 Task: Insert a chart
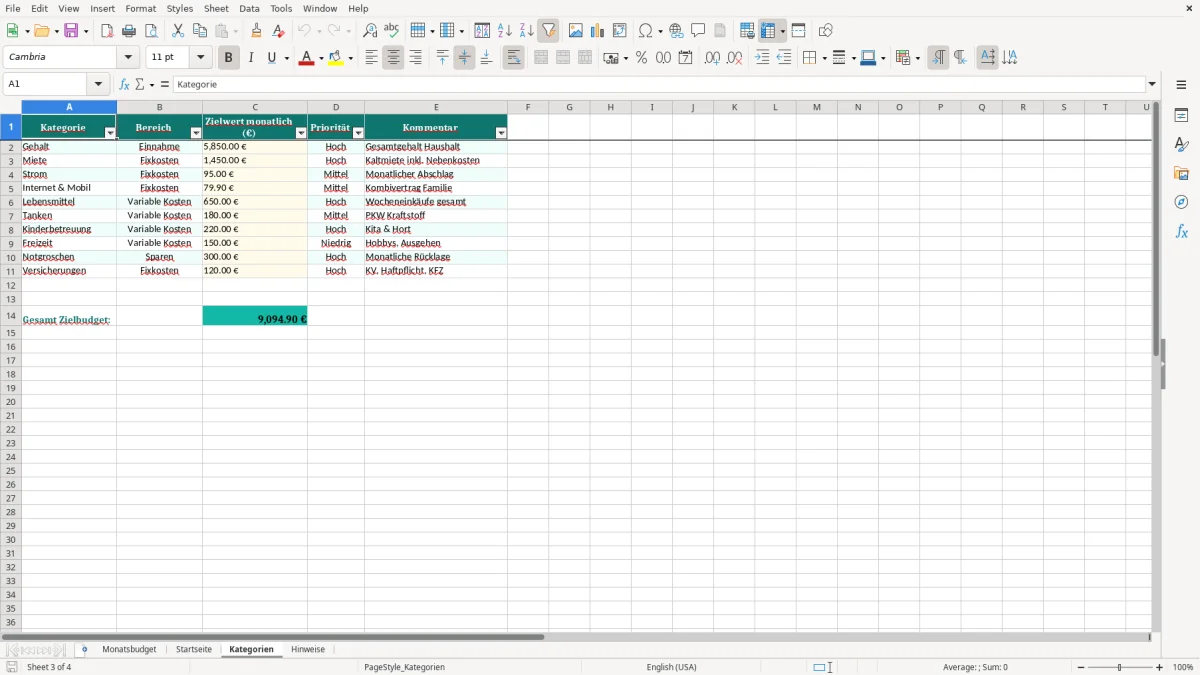click(598, 31)
